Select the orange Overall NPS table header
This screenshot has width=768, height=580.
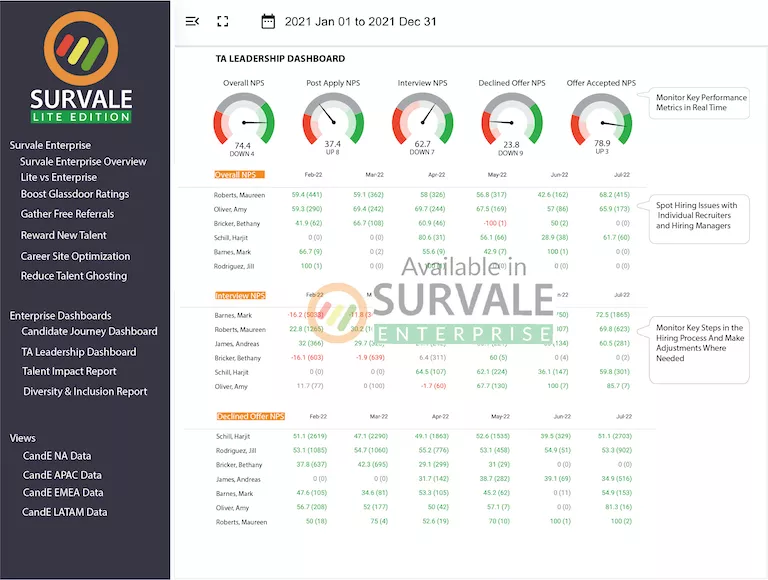click(x=238, y=175)
